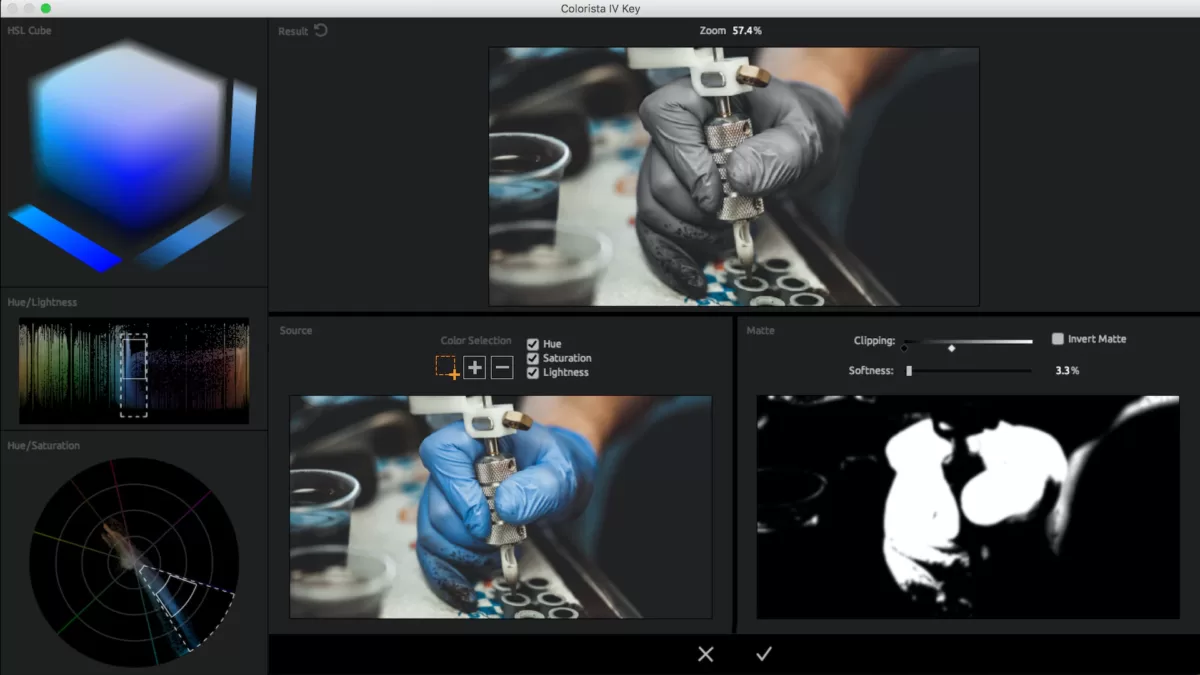Click the Colorista IV Key window title

pyautogui.click(x=600, y=9)
